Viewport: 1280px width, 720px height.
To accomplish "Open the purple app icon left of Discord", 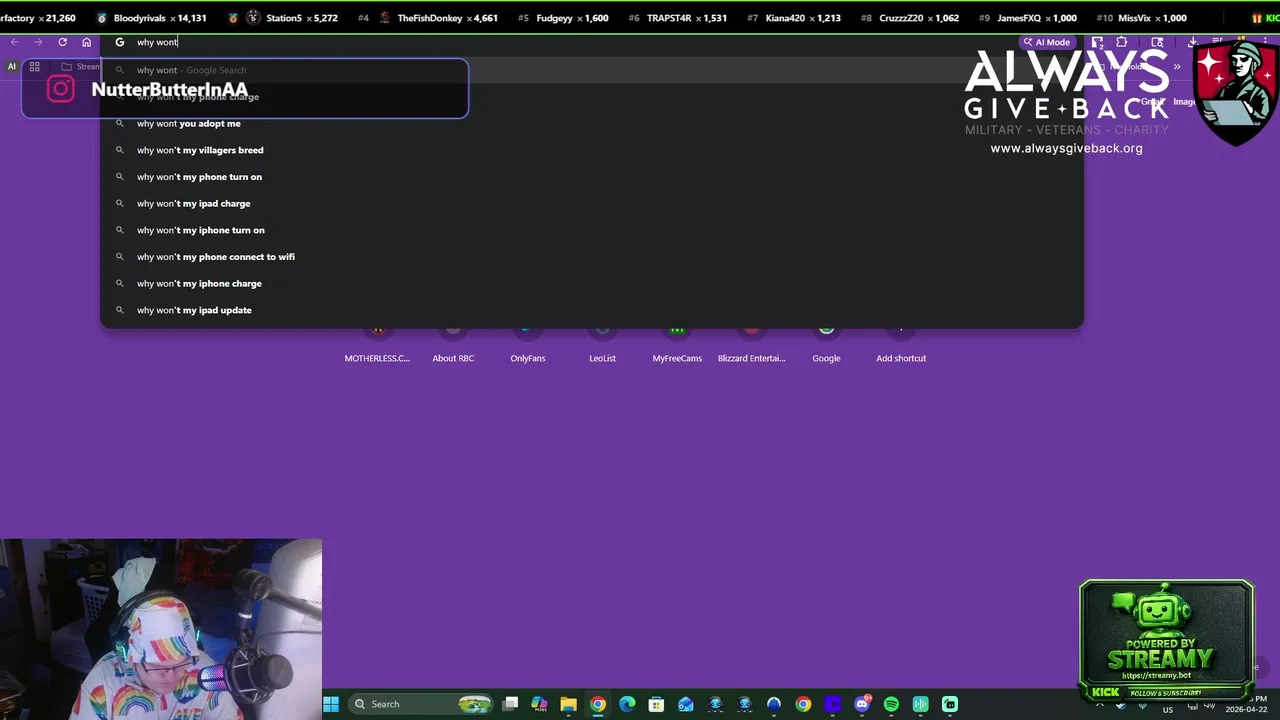I will click(x=832, y=704).
